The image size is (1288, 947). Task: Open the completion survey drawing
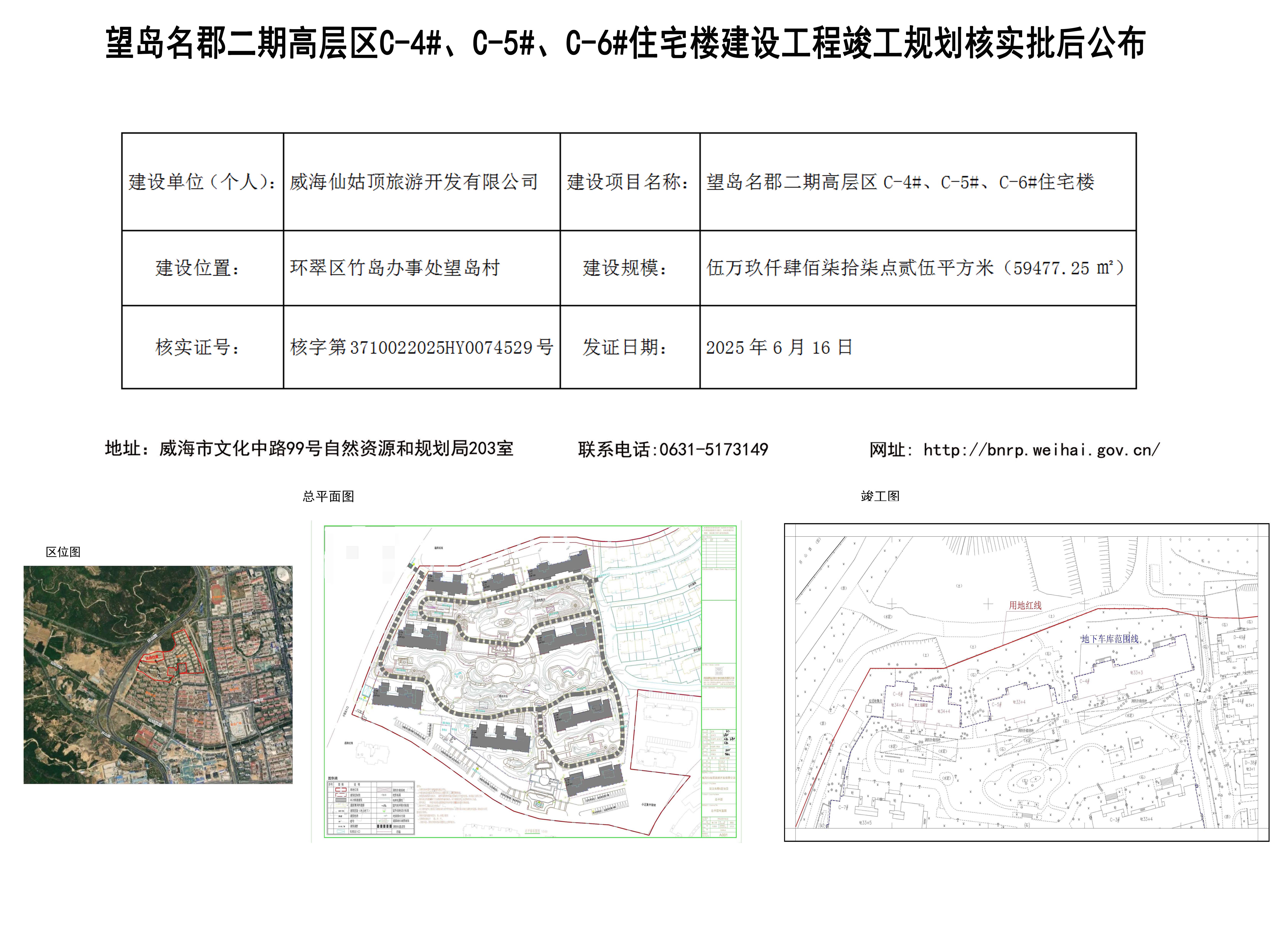(x=1026, y=682)
